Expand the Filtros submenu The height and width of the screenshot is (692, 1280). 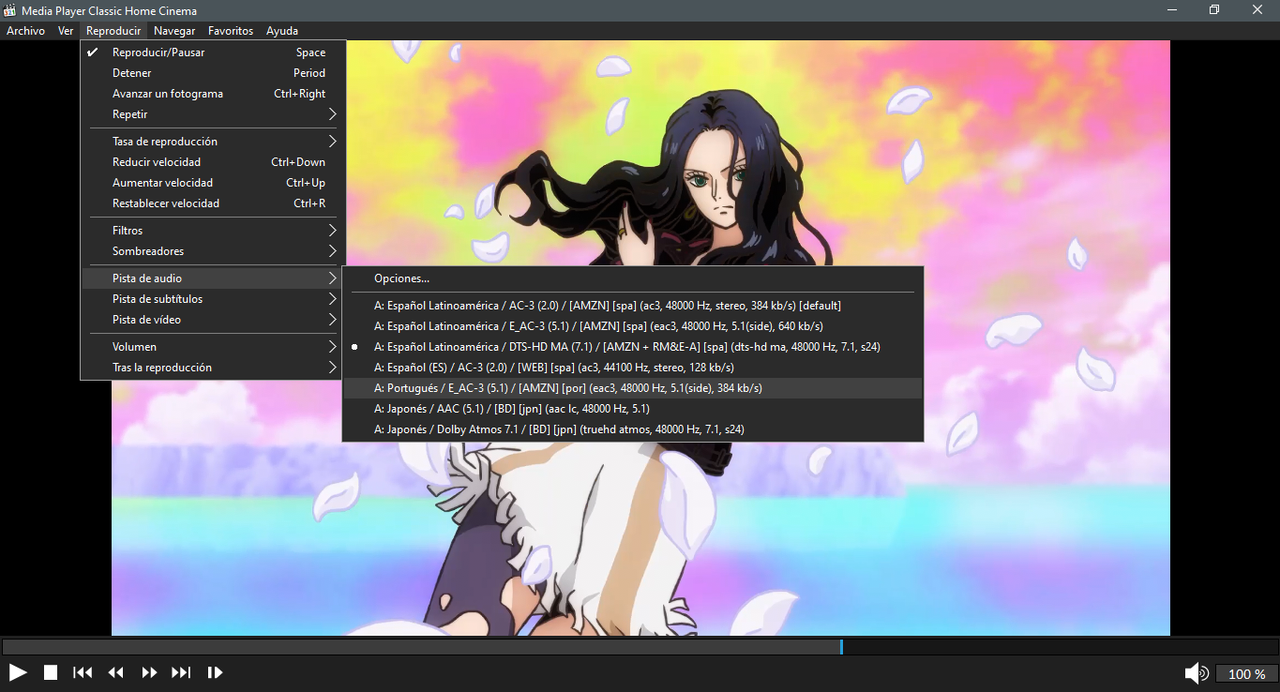coord(213,230)
